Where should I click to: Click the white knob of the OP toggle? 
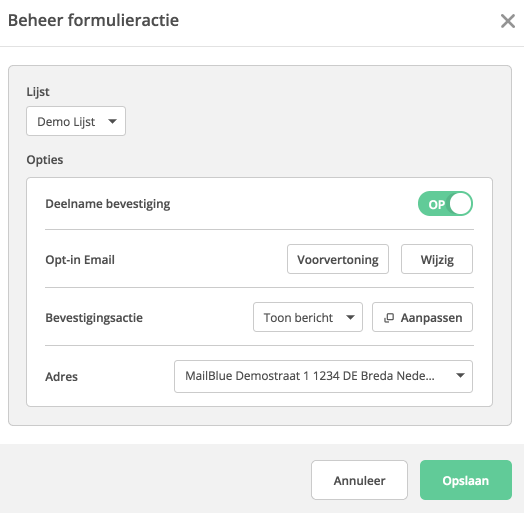[460, 204]
